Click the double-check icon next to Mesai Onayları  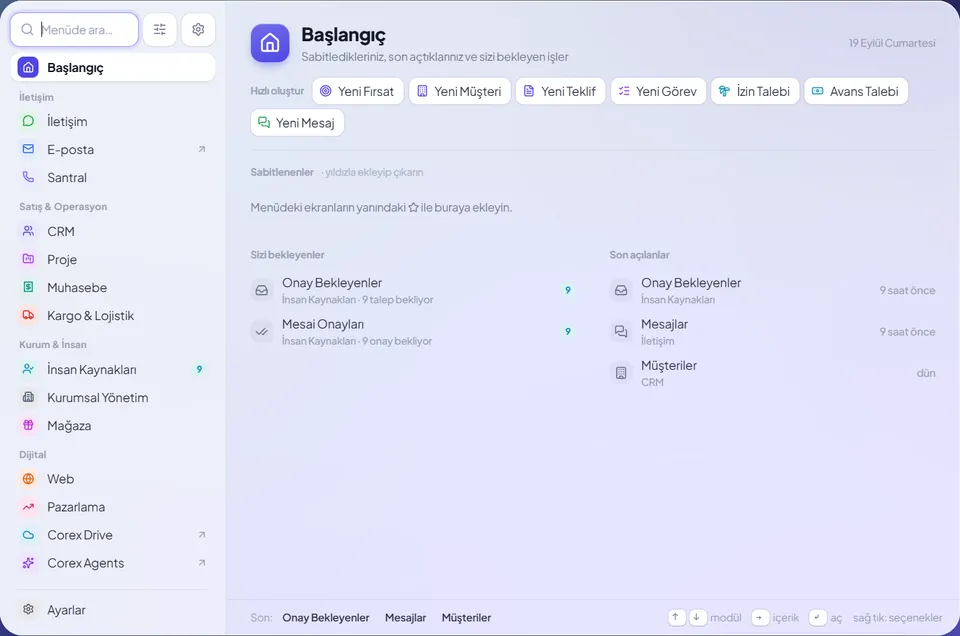point(261,332)
